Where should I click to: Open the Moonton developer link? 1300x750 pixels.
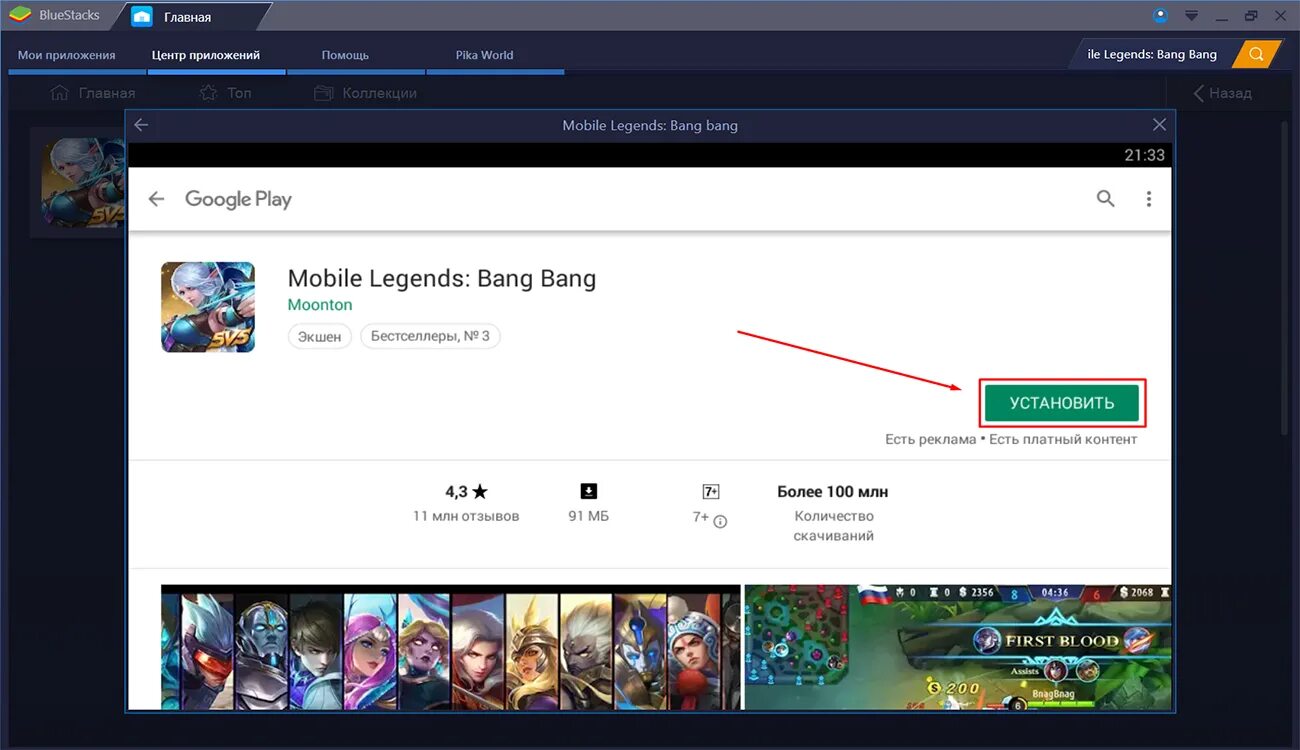click(319, 304)
